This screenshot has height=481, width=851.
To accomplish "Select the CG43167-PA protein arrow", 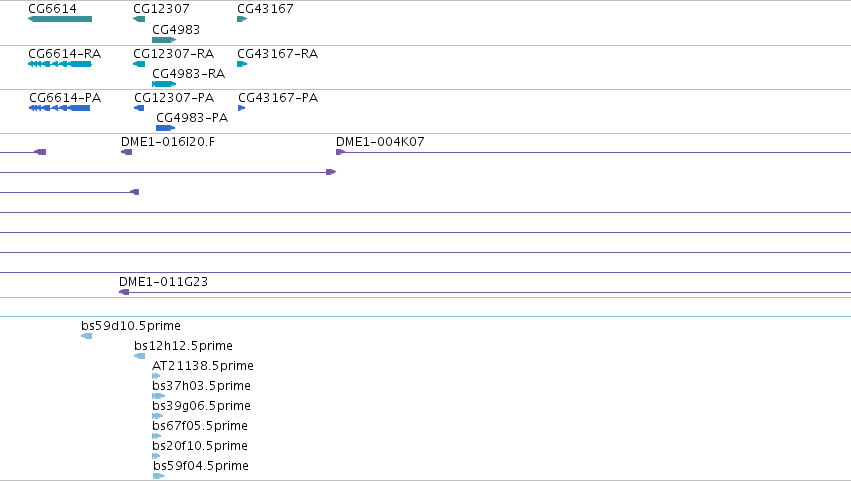I will (242, 108).
